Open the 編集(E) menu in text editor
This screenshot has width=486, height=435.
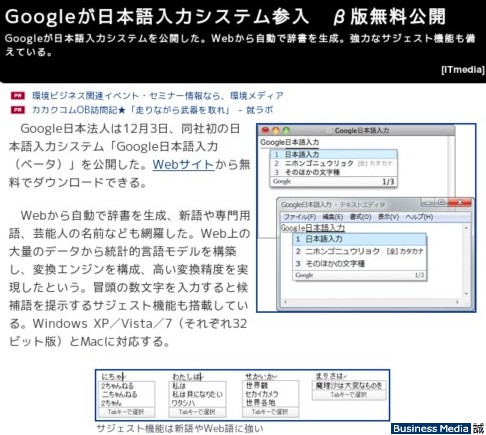(x=333, y=217)
